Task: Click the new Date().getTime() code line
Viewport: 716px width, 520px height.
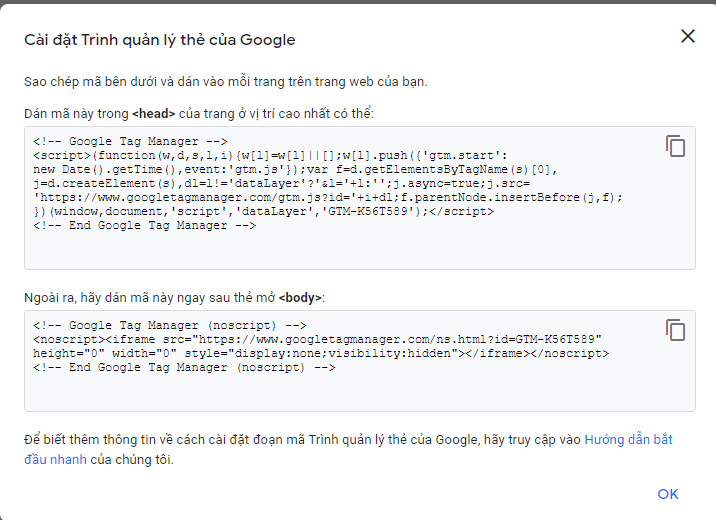Action: [x=295, y=169]
